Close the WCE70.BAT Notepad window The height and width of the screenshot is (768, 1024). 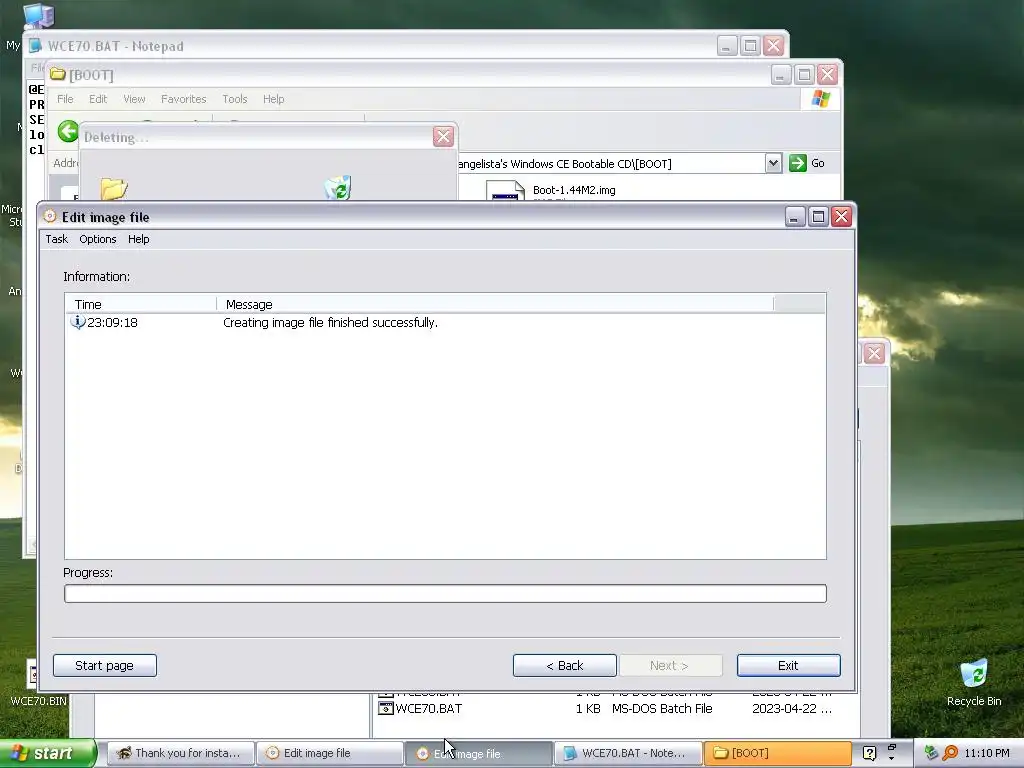[773, 46]
